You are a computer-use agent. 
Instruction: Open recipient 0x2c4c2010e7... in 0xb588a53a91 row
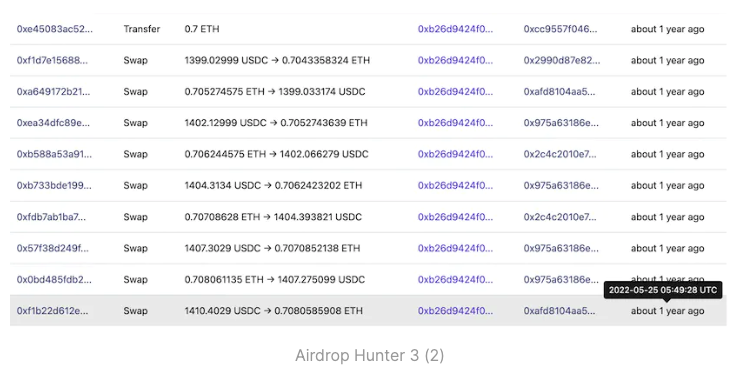(x=560, y=154)
